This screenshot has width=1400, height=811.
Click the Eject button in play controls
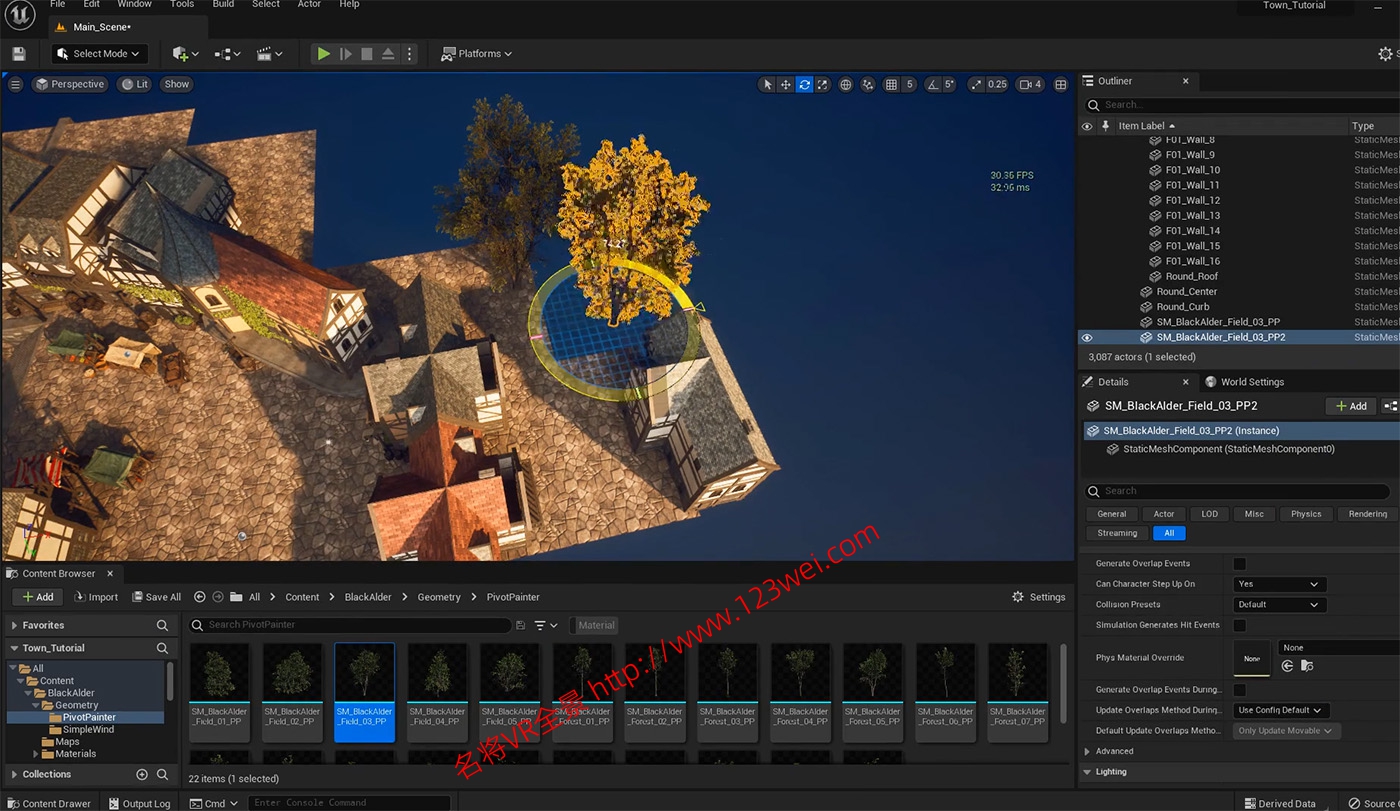388,54
